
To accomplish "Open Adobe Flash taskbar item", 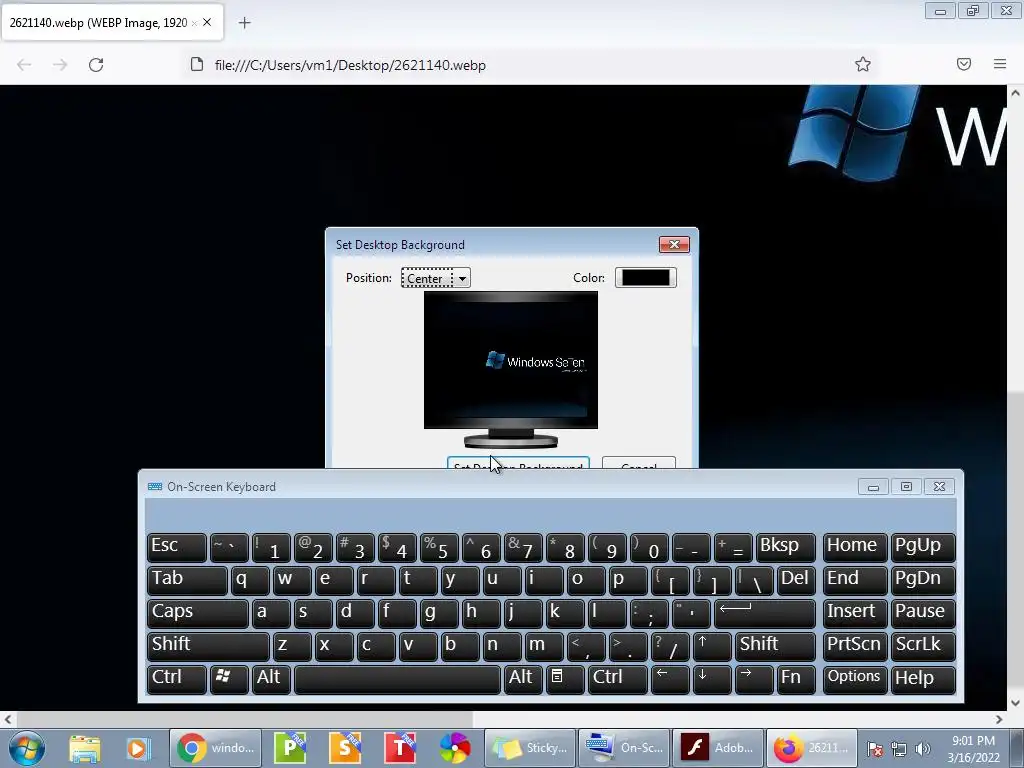I will pos(718,748).
